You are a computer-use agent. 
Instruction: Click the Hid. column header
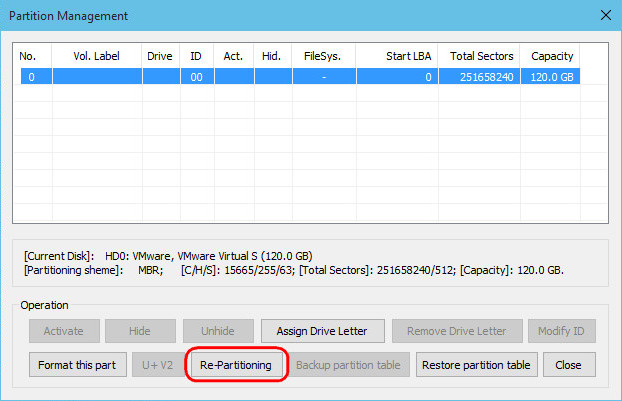click(x=272, y=56)
